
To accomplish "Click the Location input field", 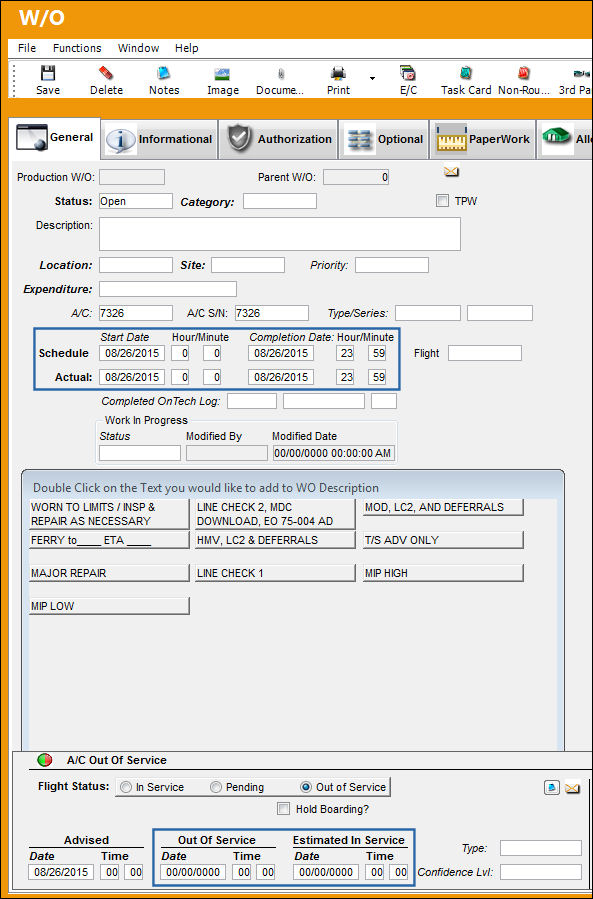I will point(135,265).
